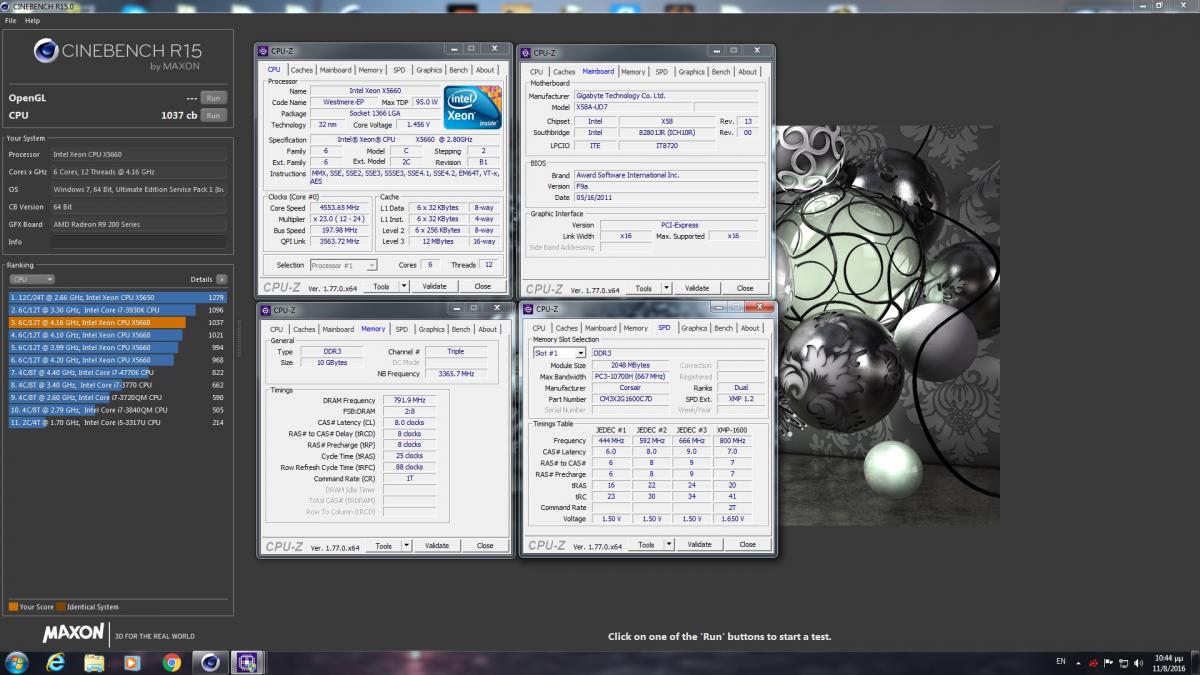Click title bar icon of CPU-Z CPU-tab window
1200x675 pixels.
263,51
